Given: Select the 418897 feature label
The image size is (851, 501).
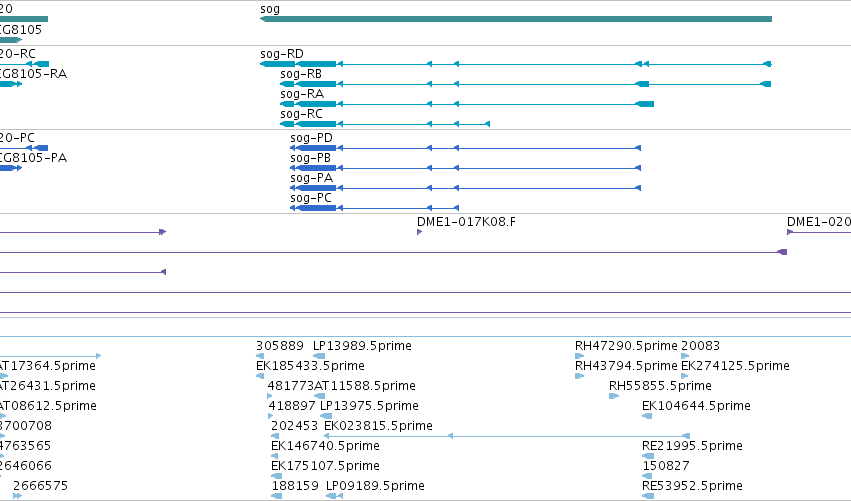Looking at the screenshot, I should point(291,406).
